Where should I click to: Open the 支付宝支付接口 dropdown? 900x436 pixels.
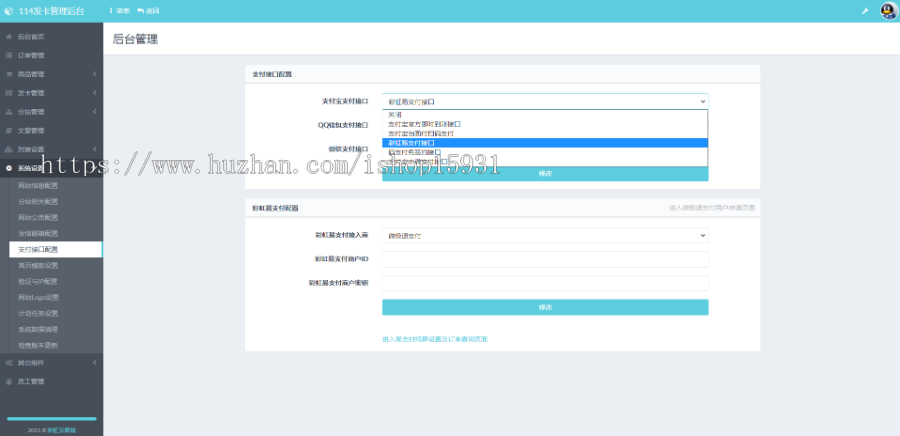(545, 101)
